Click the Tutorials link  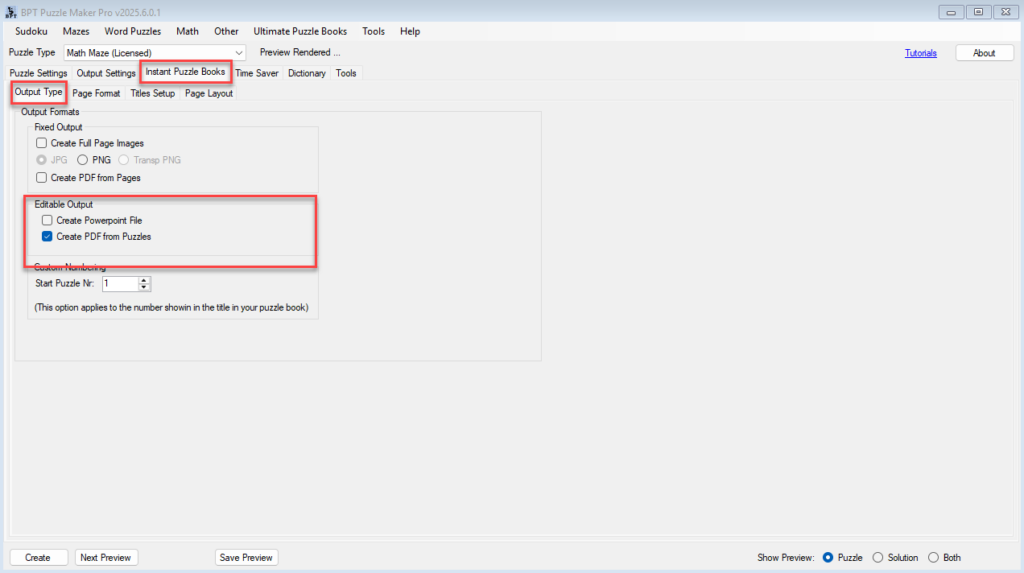click(920, 53)
